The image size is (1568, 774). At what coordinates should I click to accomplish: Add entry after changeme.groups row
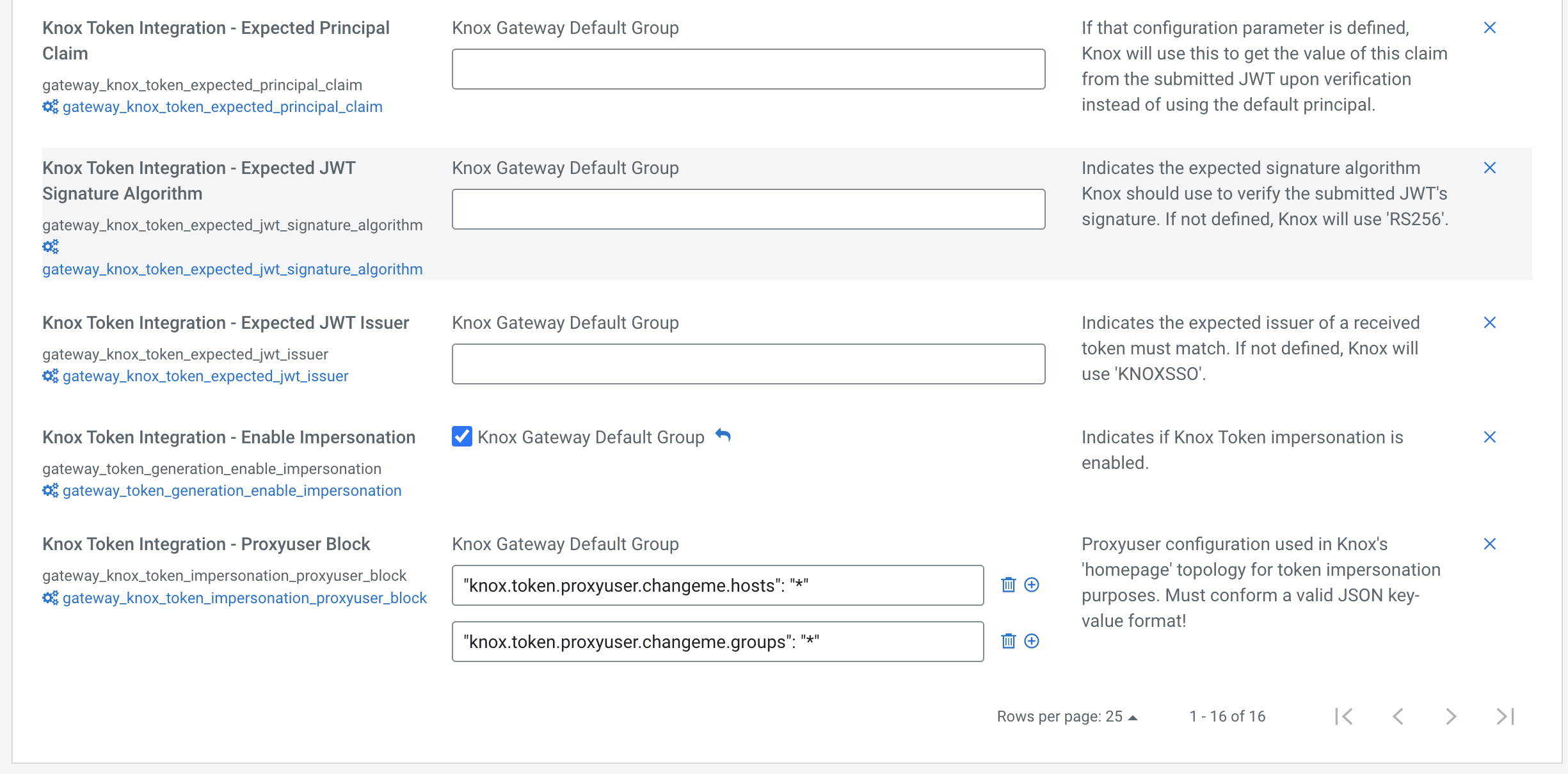coord(1032,641)
